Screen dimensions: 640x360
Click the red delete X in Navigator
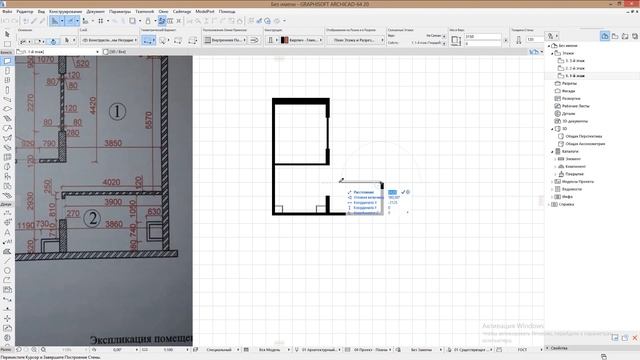(635, 338)
